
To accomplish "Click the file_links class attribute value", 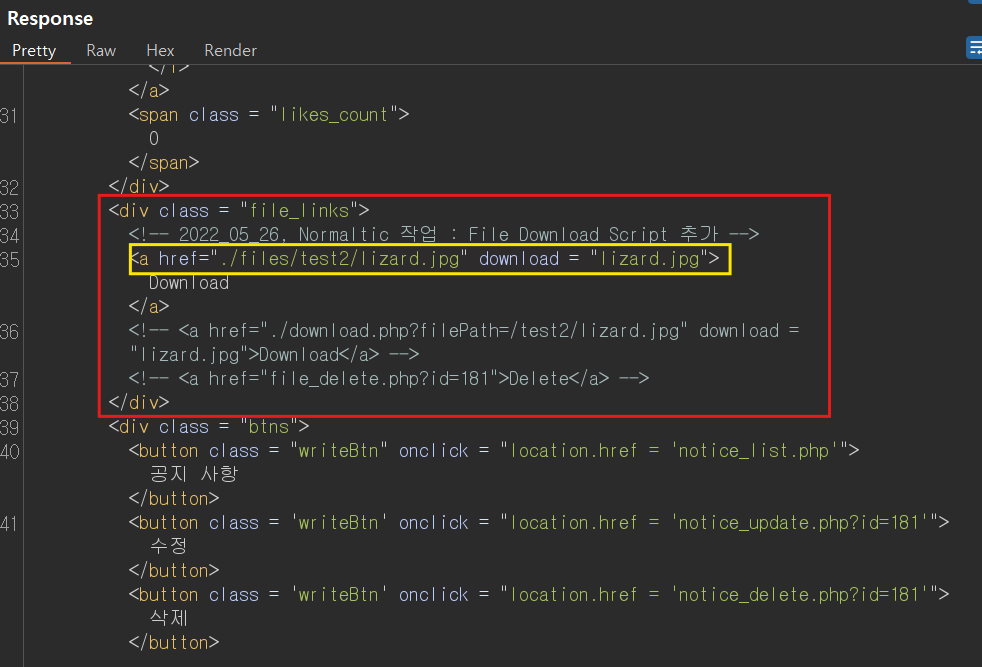I will (x=299, y=210).
